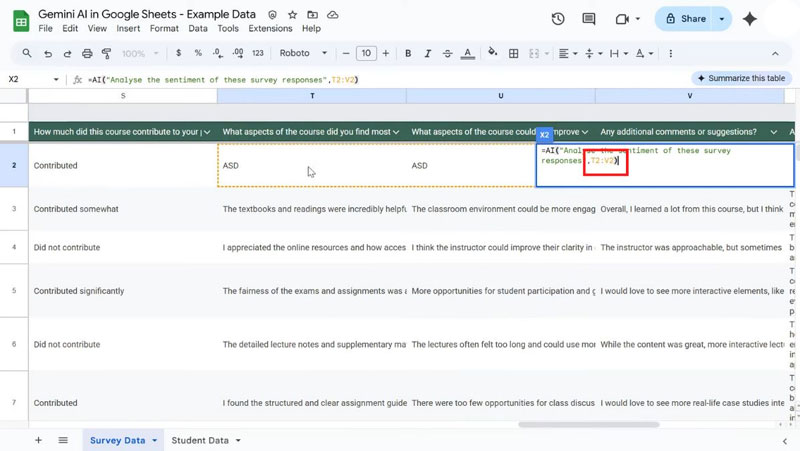Open the Roboto font dropdown
The image size is (800, 451).
[x=302, y=53]
